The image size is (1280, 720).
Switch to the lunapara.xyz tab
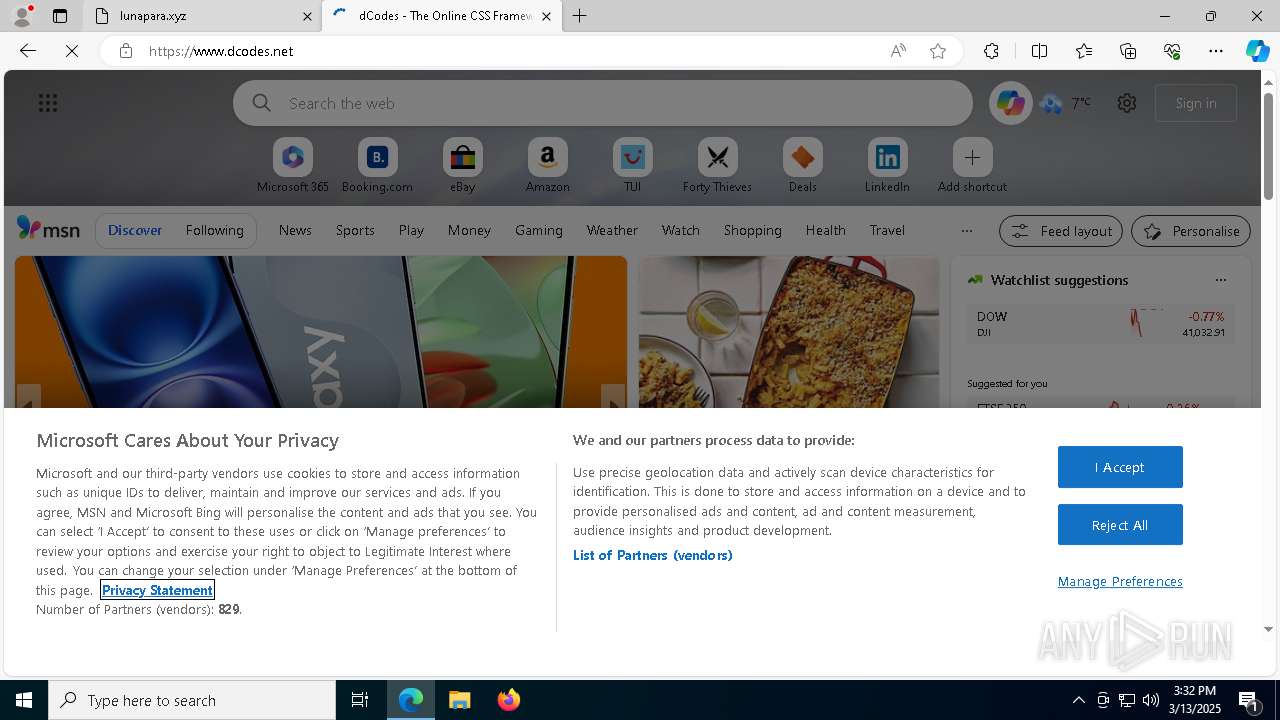(x=203, y=16)
